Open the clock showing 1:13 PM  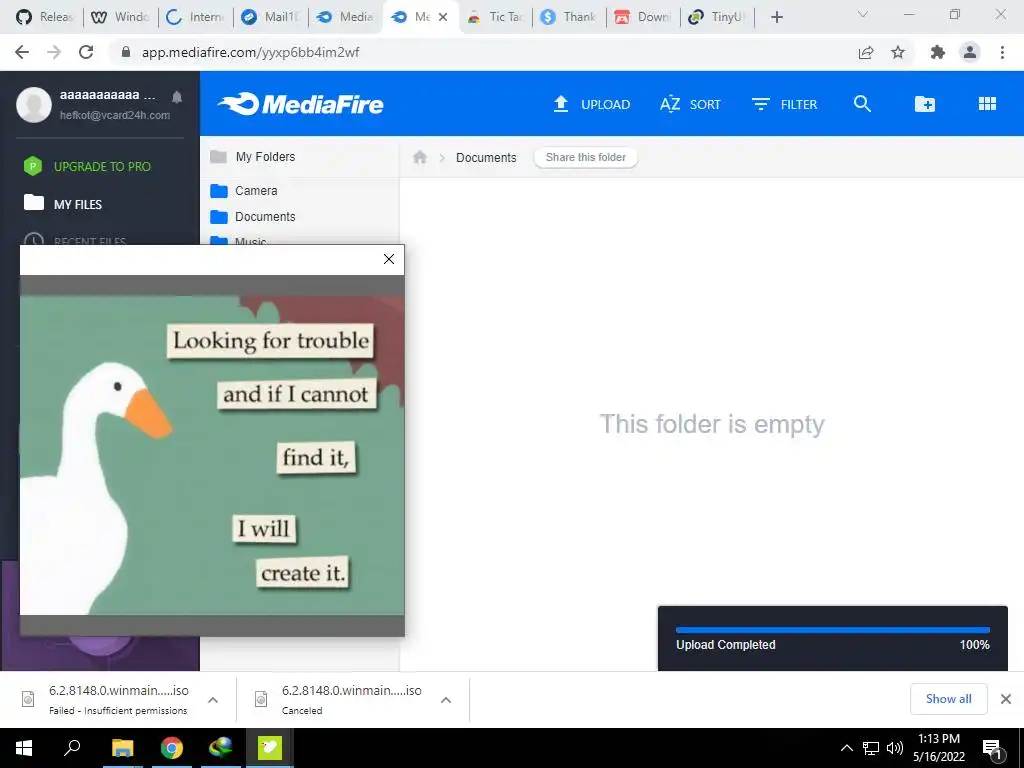[939, 748]
